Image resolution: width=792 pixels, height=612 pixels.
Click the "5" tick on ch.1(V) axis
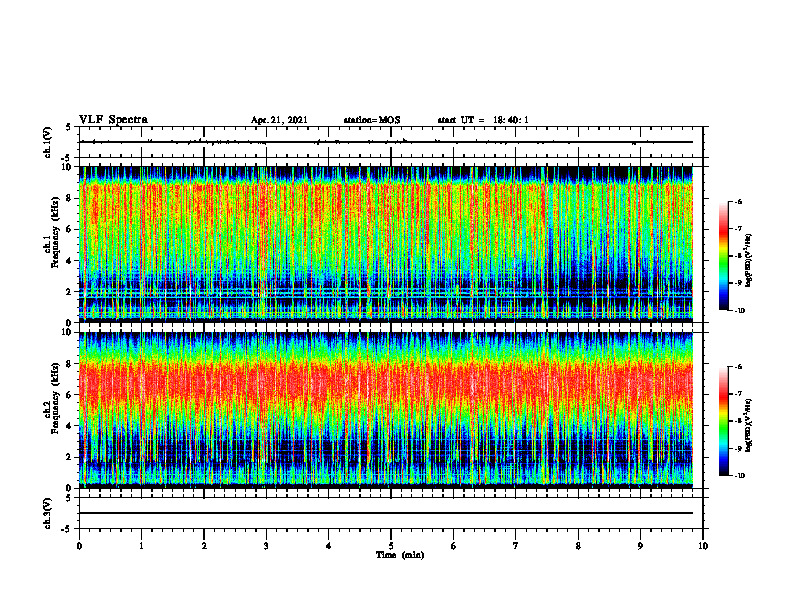pos(70,127)
